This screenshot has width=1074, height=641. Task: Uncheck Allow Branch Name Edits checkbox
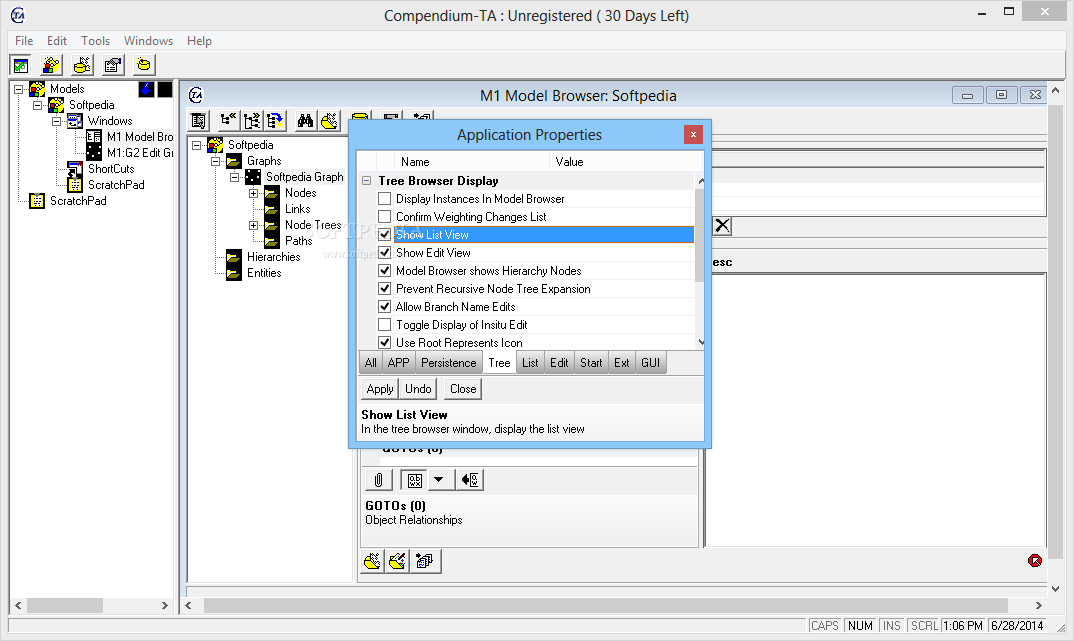385,307
